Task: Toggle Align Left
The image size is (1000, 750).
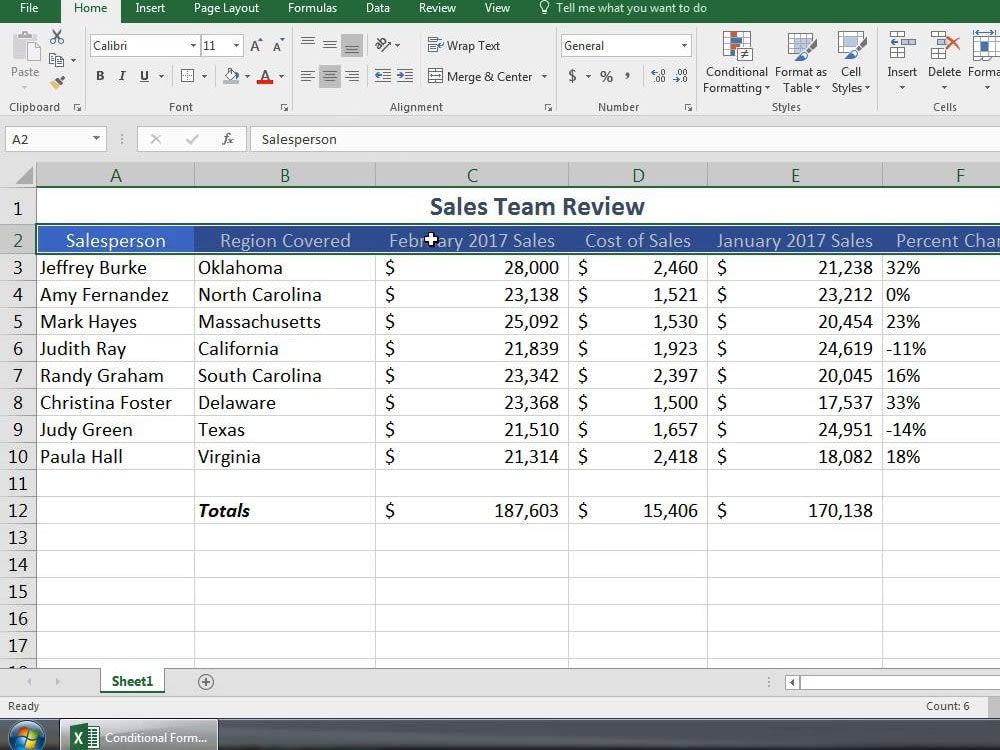Action: point(307,76)
